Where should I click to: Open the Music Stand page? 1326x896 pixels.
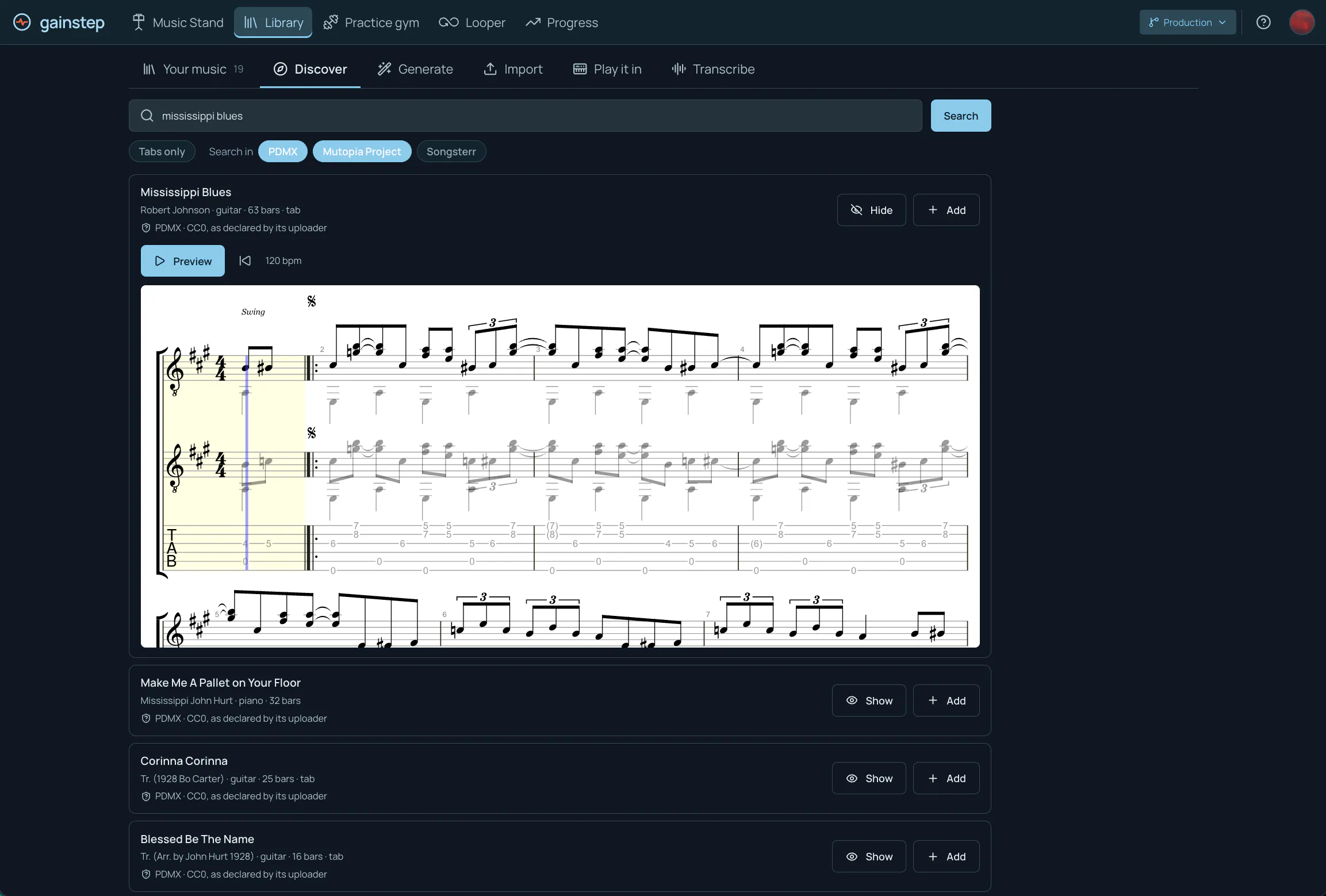pyautogui.click(x=177, y=22)
